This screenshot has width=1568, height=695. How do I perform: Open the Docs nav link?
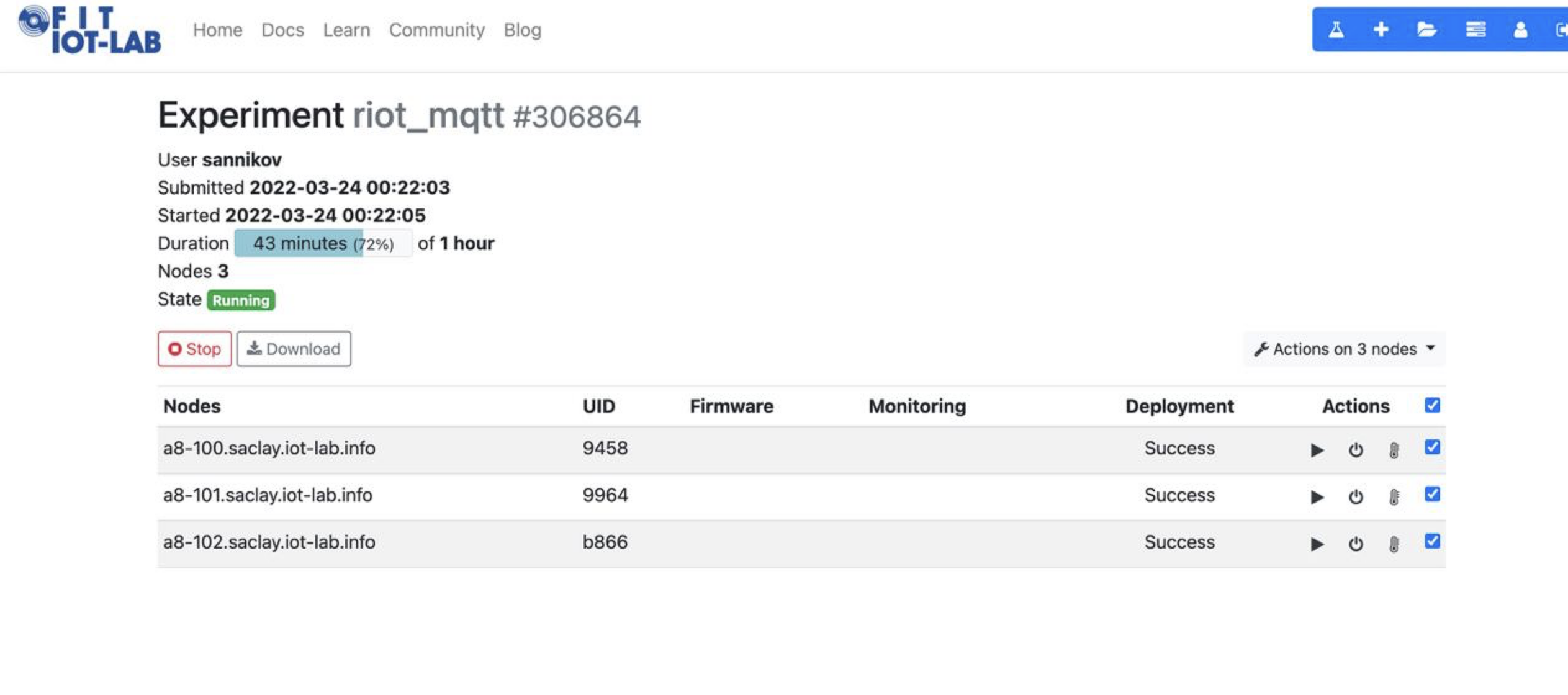click(282, 30)
